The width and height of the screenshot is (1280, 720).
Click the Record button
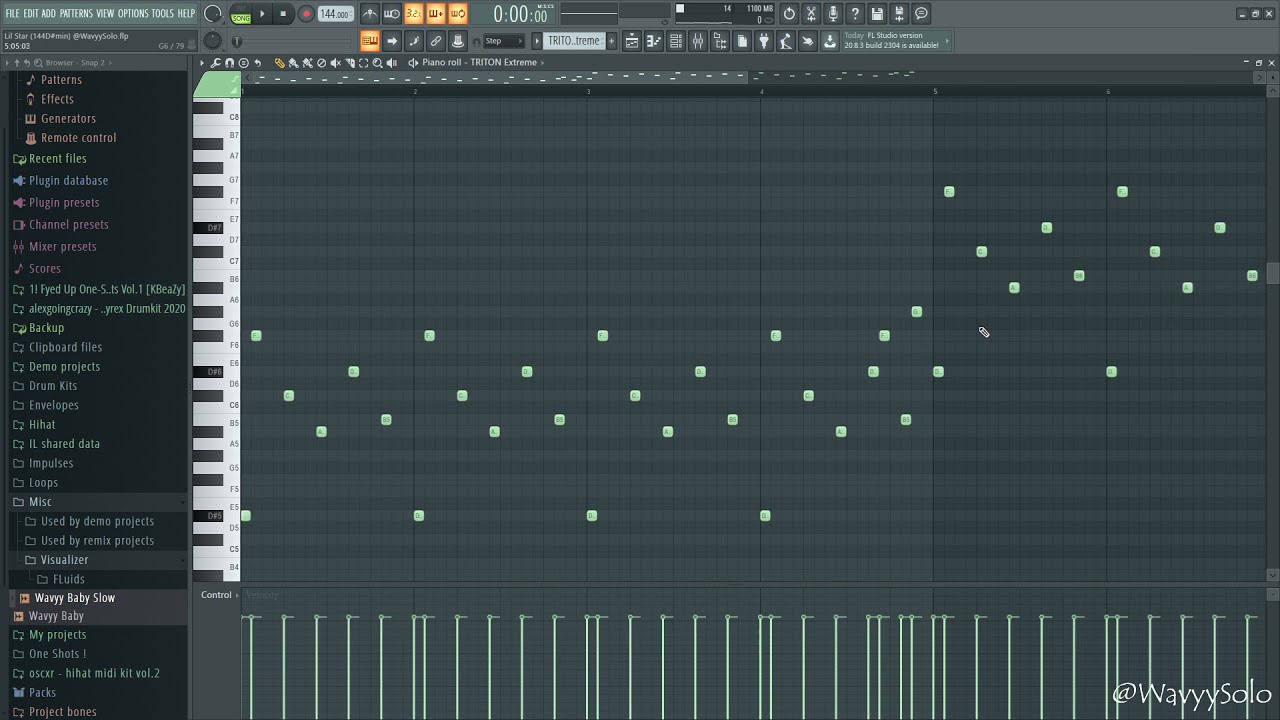tap(306, 14)
